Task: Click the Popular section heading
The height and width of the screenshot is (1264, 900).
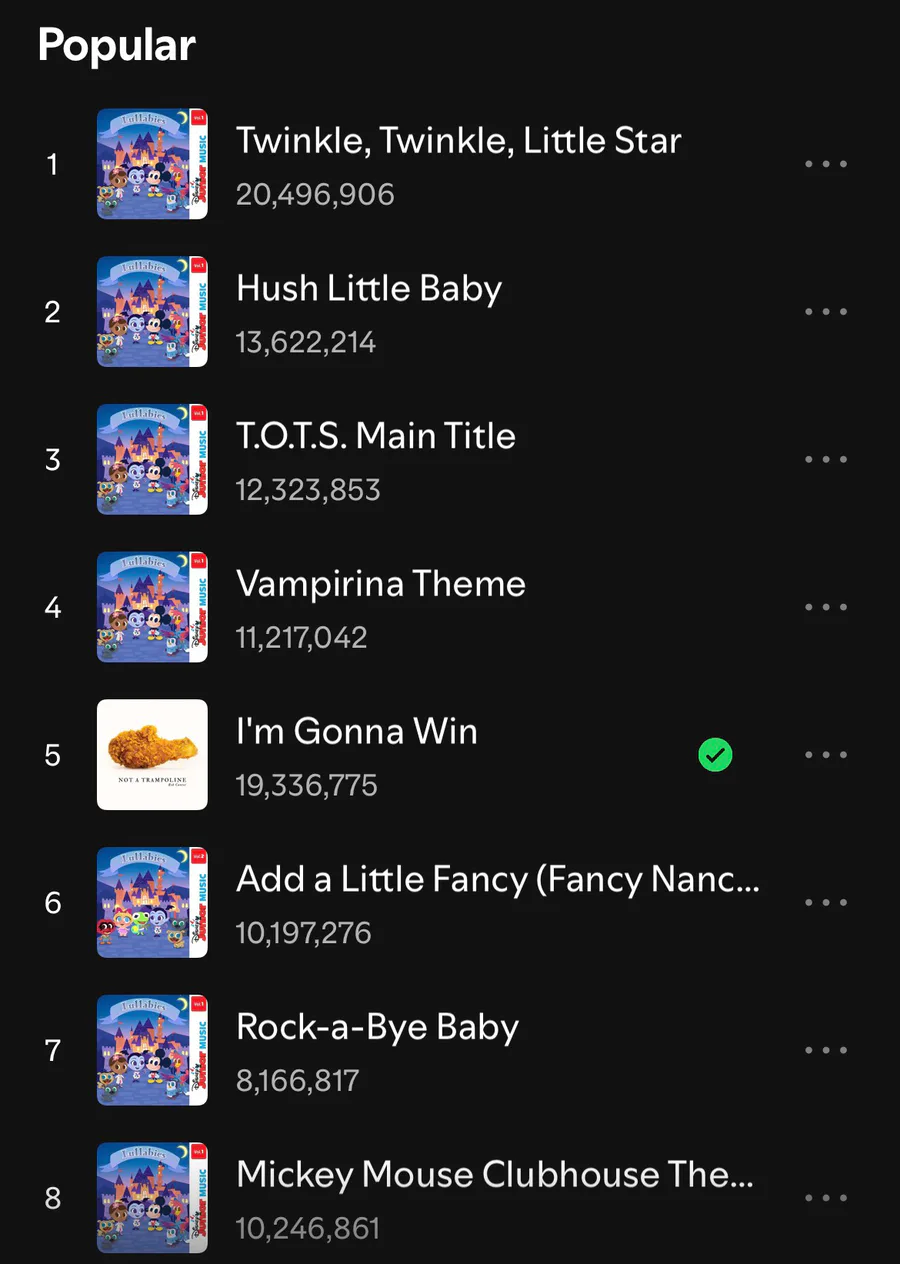Action: (117, 46)
